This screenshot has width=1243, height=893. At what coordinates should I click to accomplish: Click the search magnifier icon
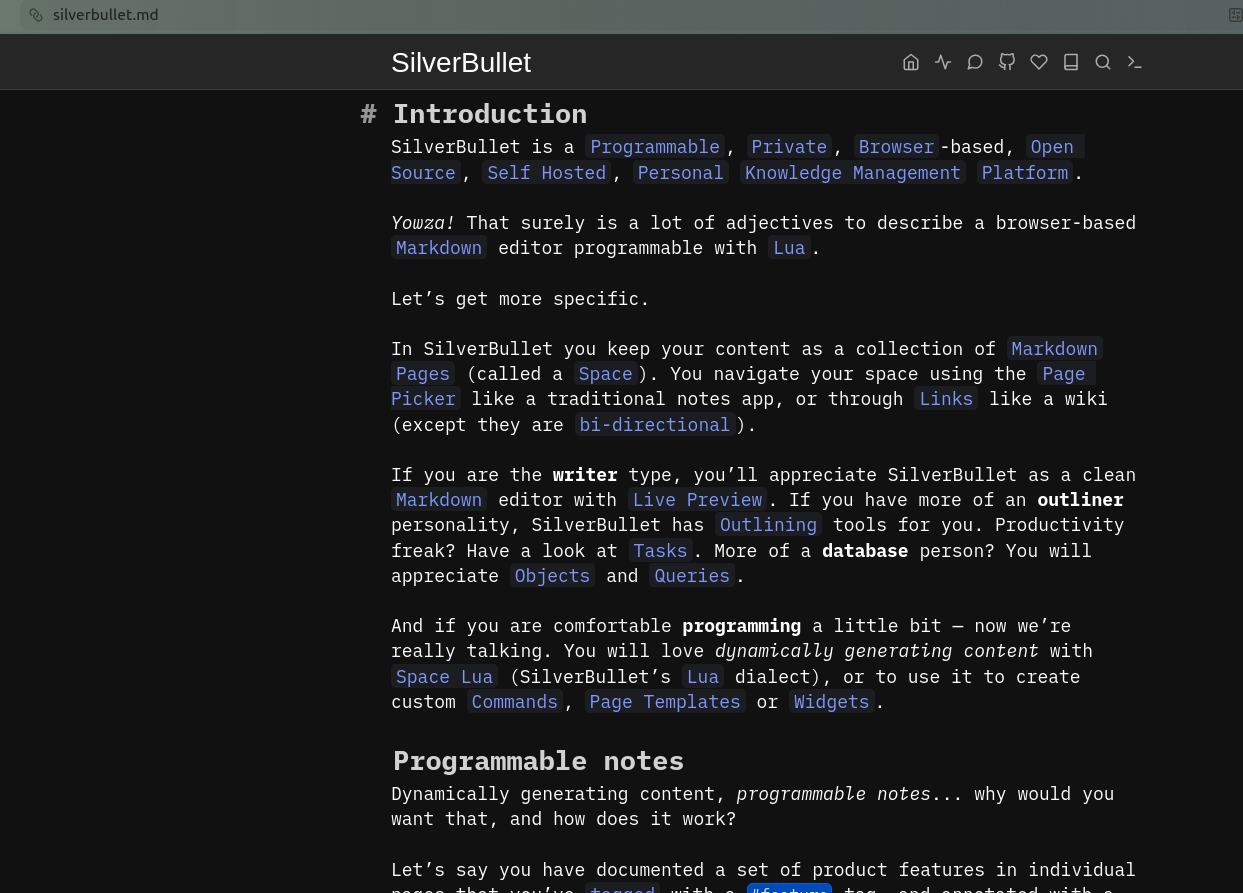(1102, 62)
